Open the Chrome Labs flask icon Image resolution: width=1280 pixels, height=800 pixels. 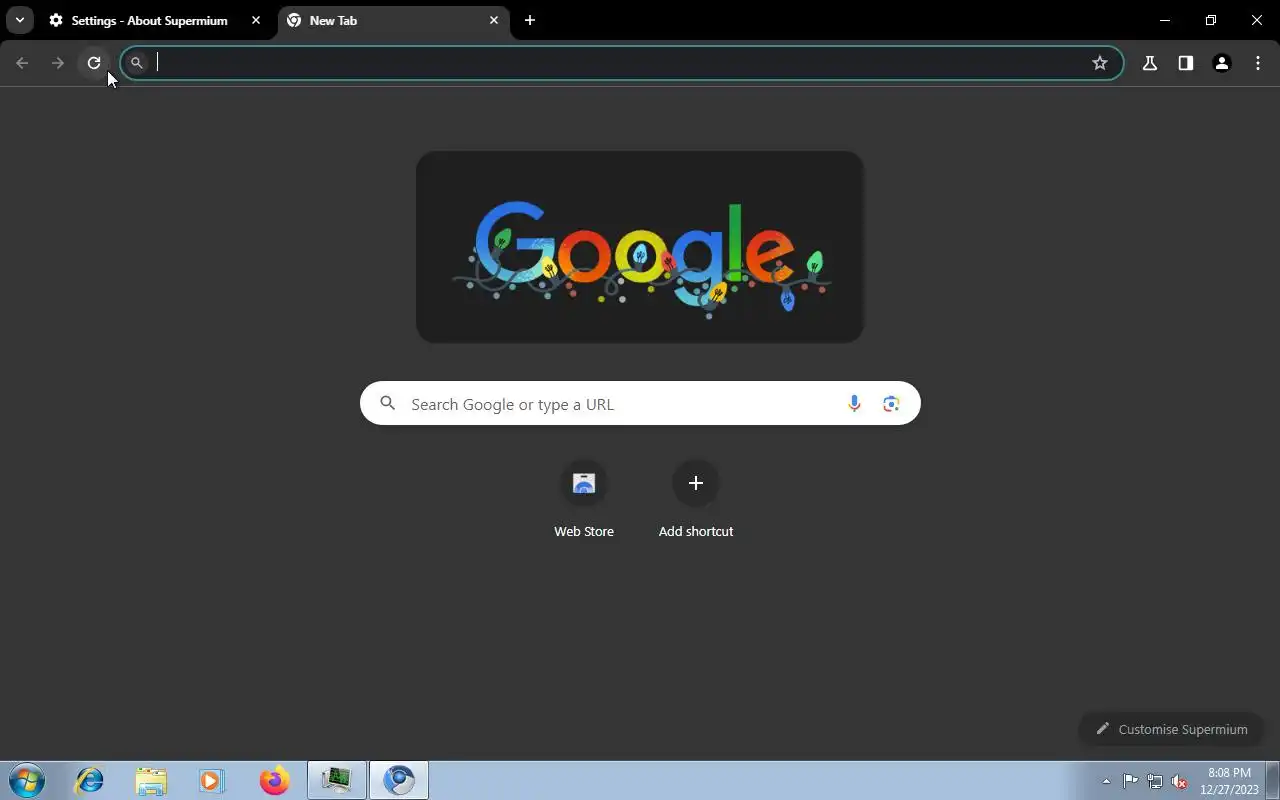point(1150,63)
